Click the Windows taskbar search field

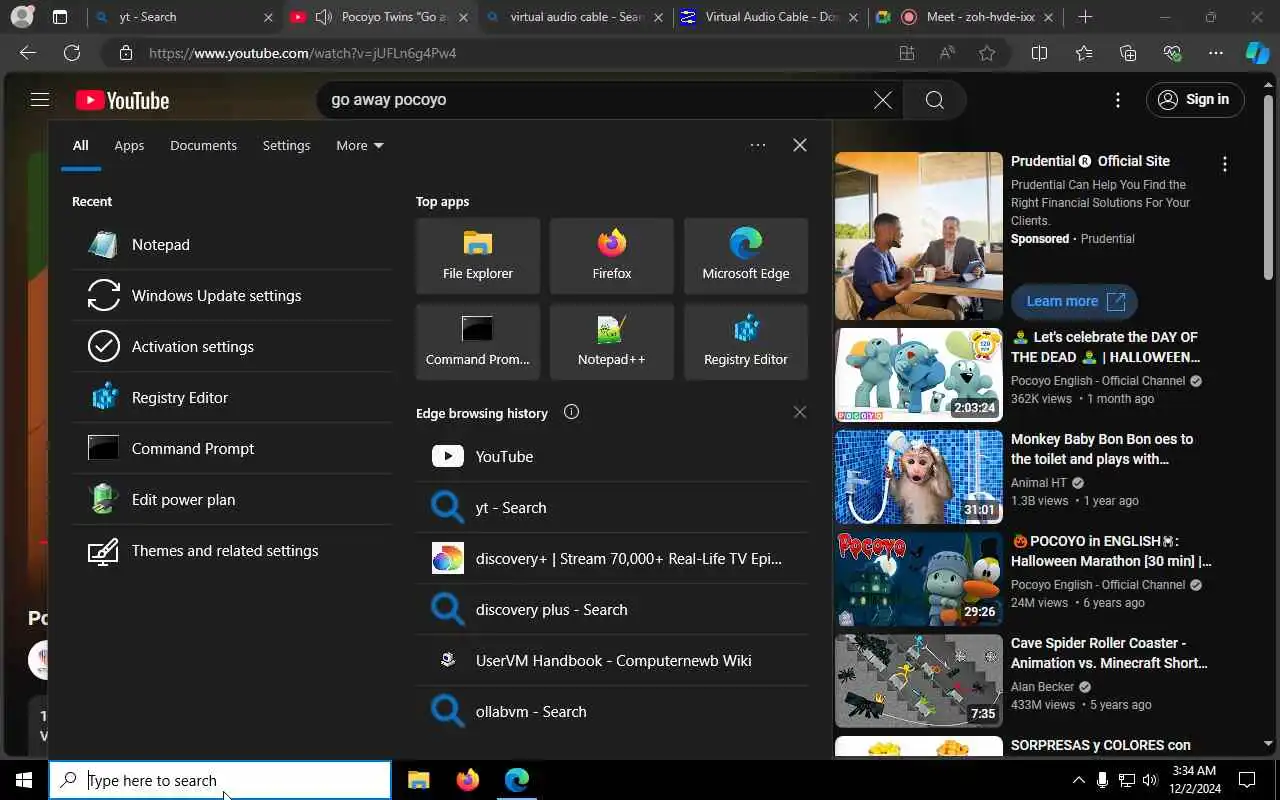pos(220,780)
